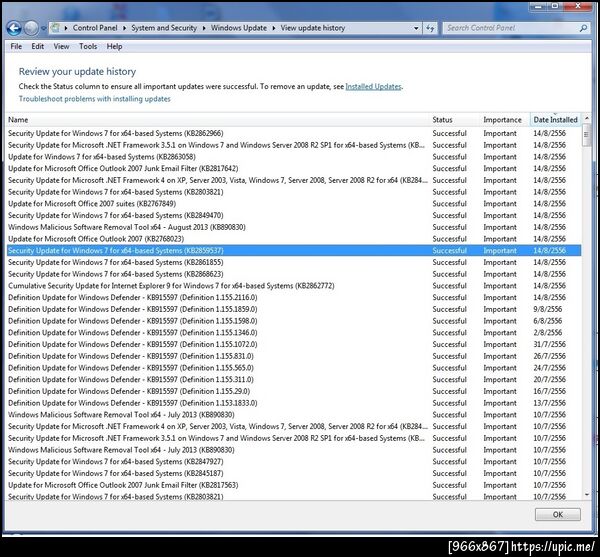Screen dimensions: 600x557
Task: Select Outlook 2007 Junk Email Filter KB2817642
Action: pyautogui.click(x=294, y=168)
